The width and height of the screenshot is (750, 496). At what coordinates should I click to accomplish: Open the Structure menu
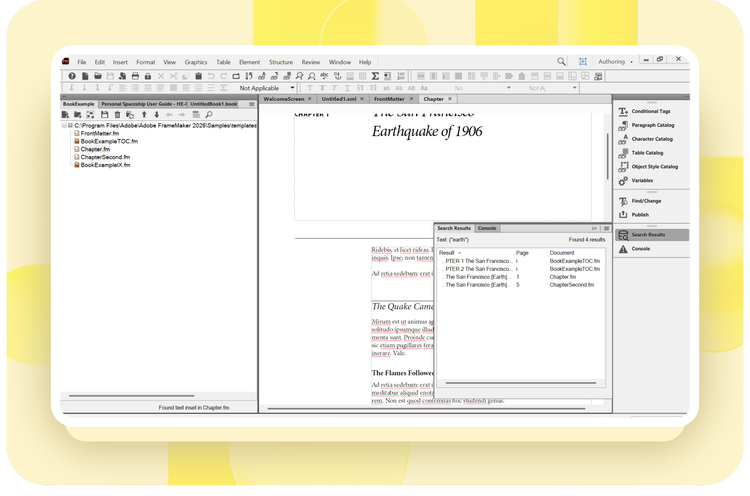[281, 62]
